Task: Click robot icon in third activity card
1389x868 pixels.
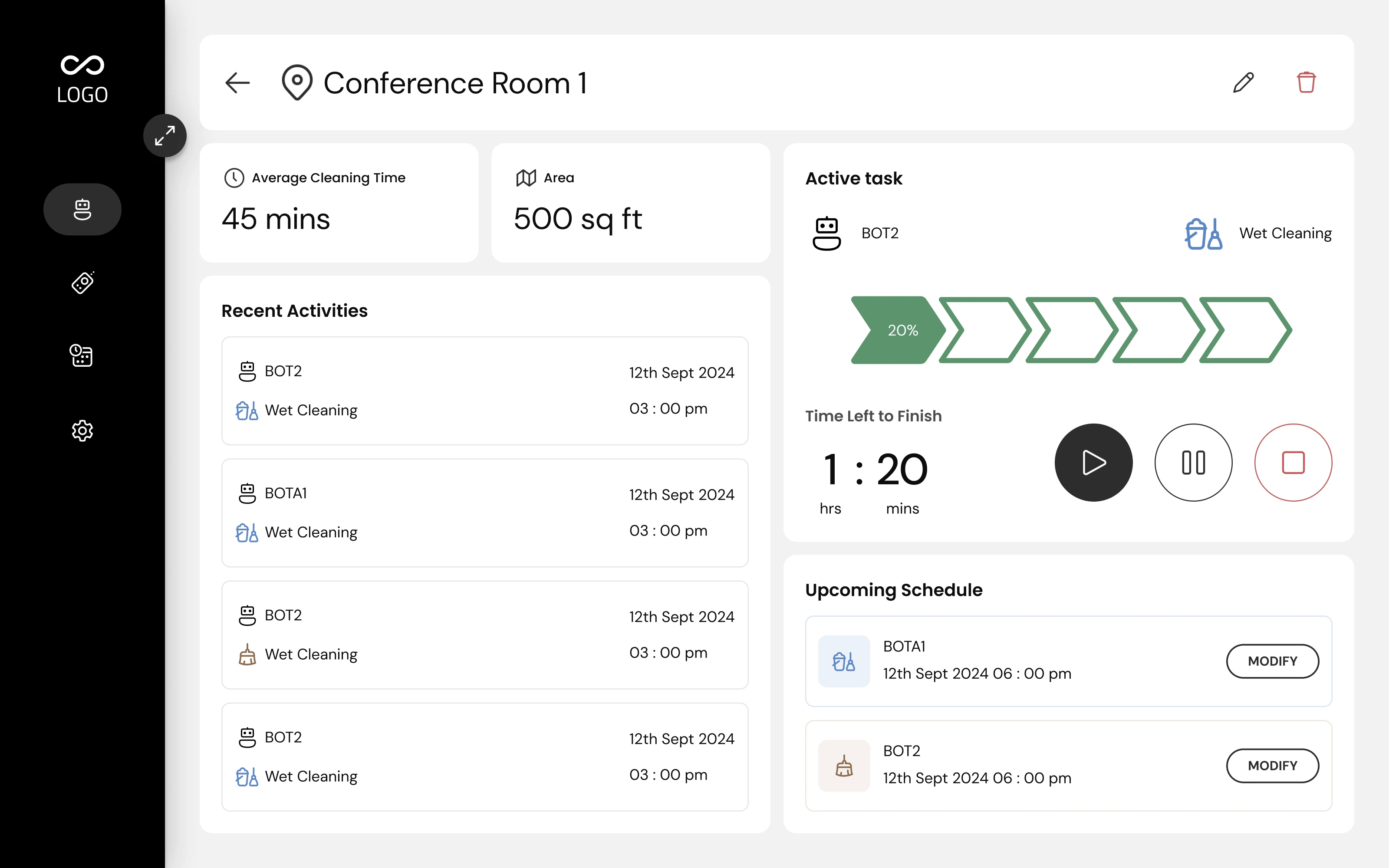Action: click(x=247, y=616)
